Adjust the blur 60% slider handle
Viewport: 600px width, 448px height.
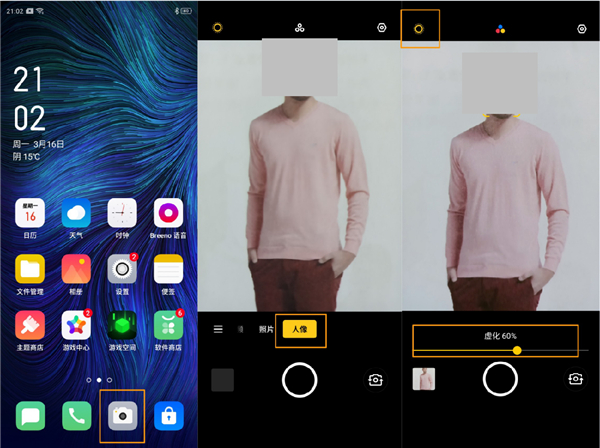click(x=517, y=350)
